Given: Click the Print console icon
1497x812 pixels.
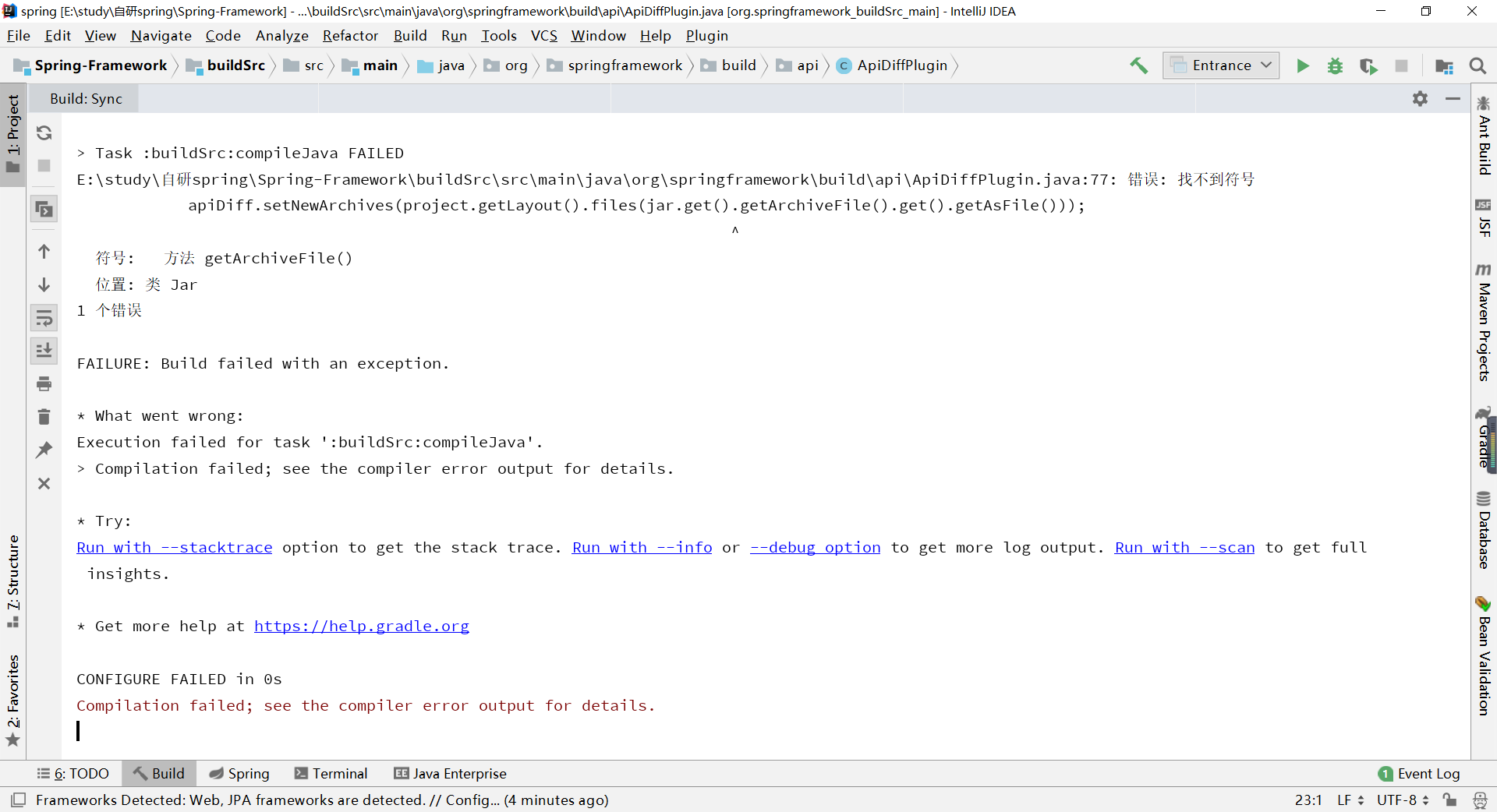Looking at the screenshot, I should [x=44, y=383].
